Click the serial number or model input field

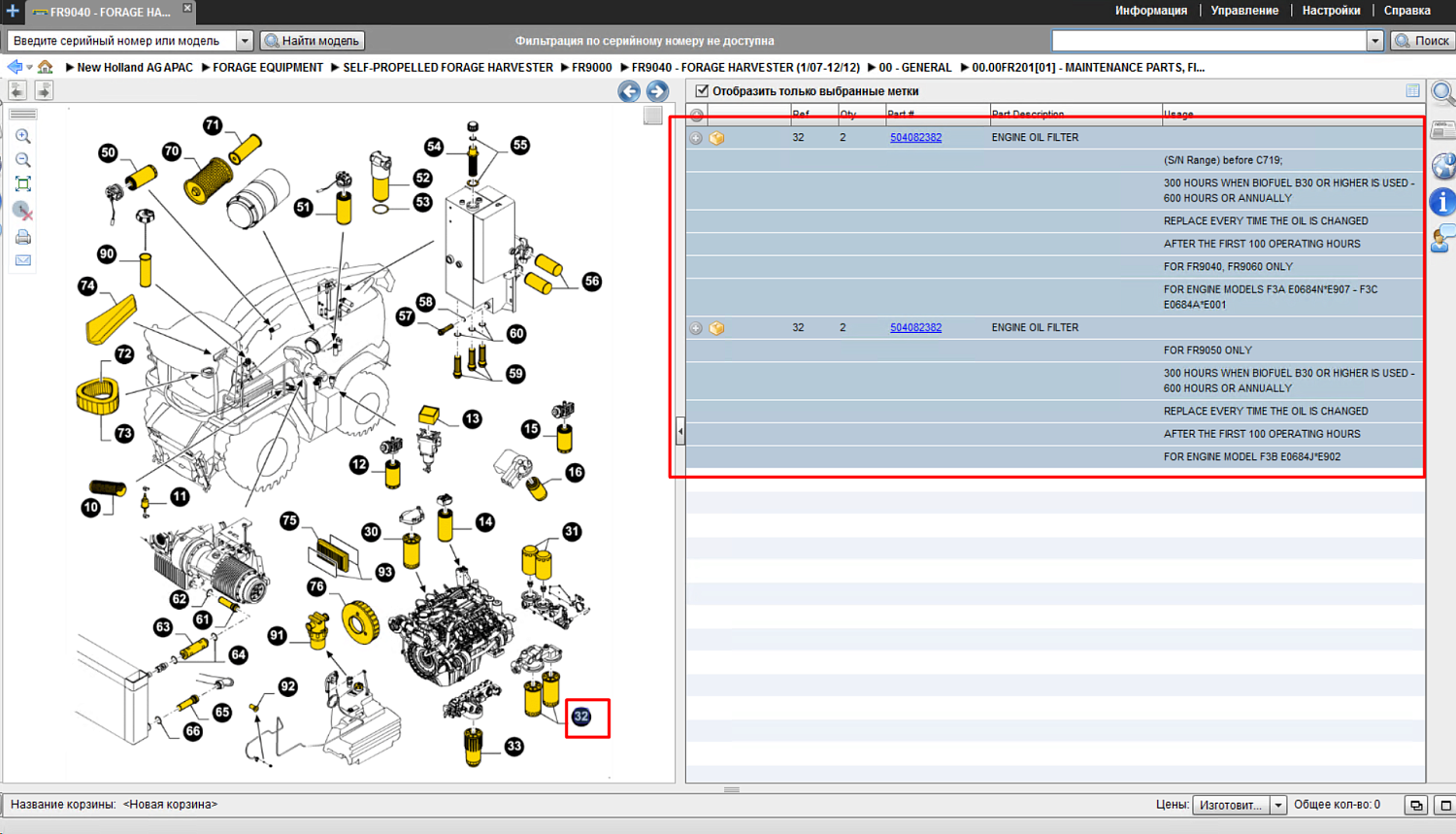[x=122, y=41]
